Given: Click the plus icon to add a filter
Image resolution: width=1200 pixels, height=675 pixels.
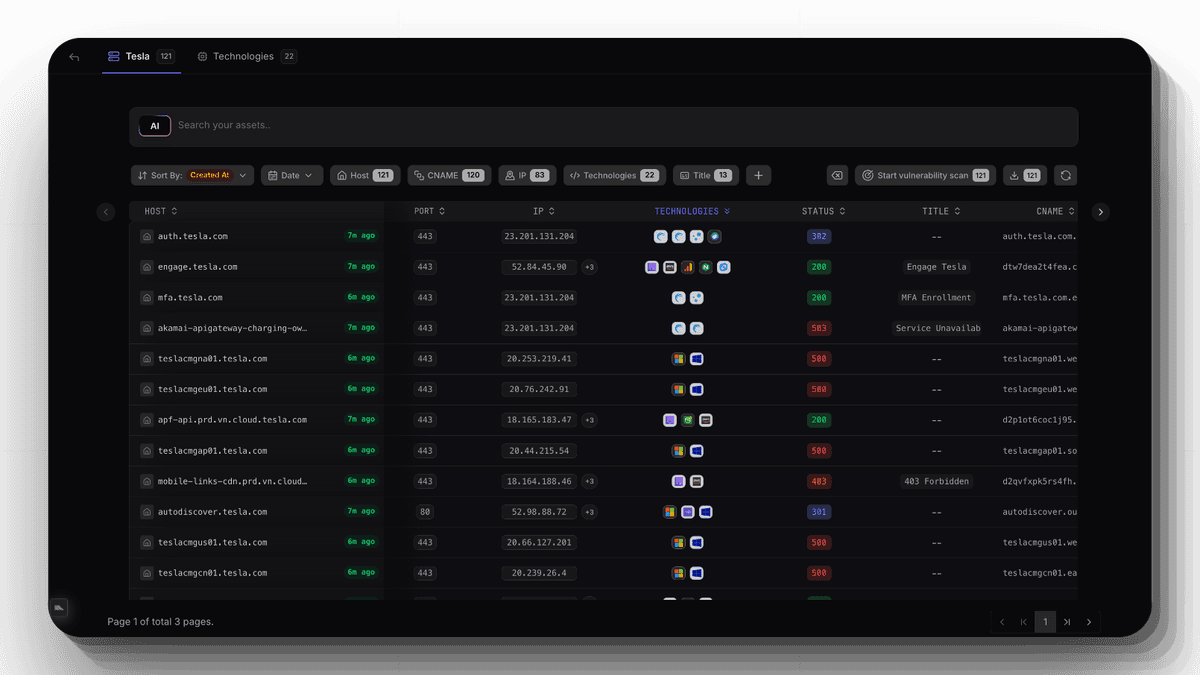Looking at the screenshot, I should (758, 175).
